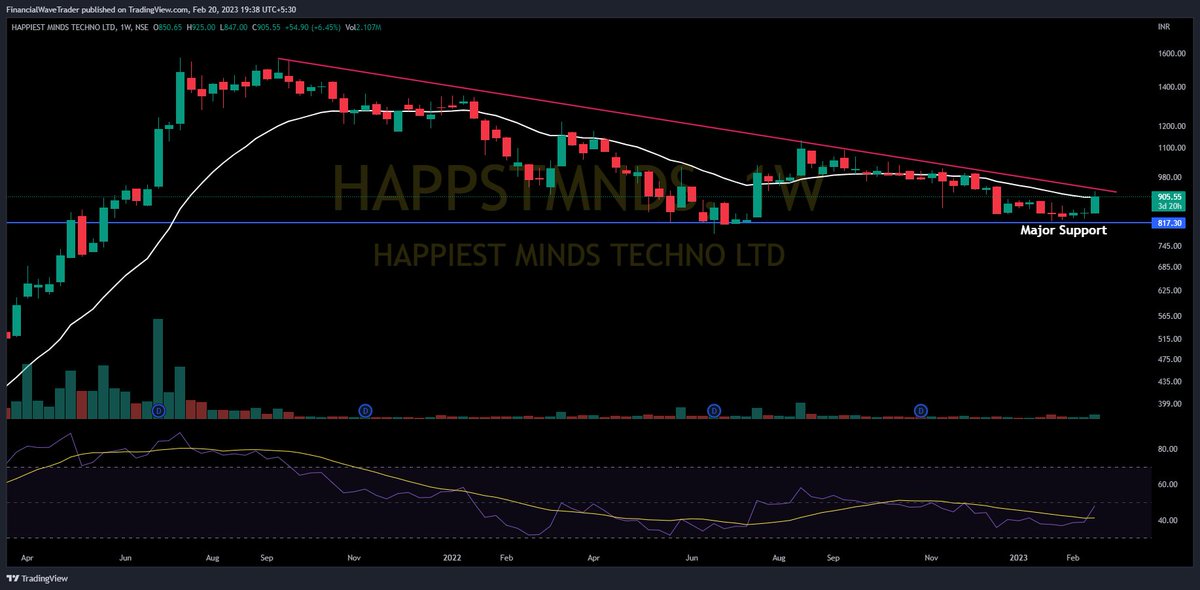Click the 1200.00 price axis label
The height and width of the screenshot is (590, 1200).
1170,126
